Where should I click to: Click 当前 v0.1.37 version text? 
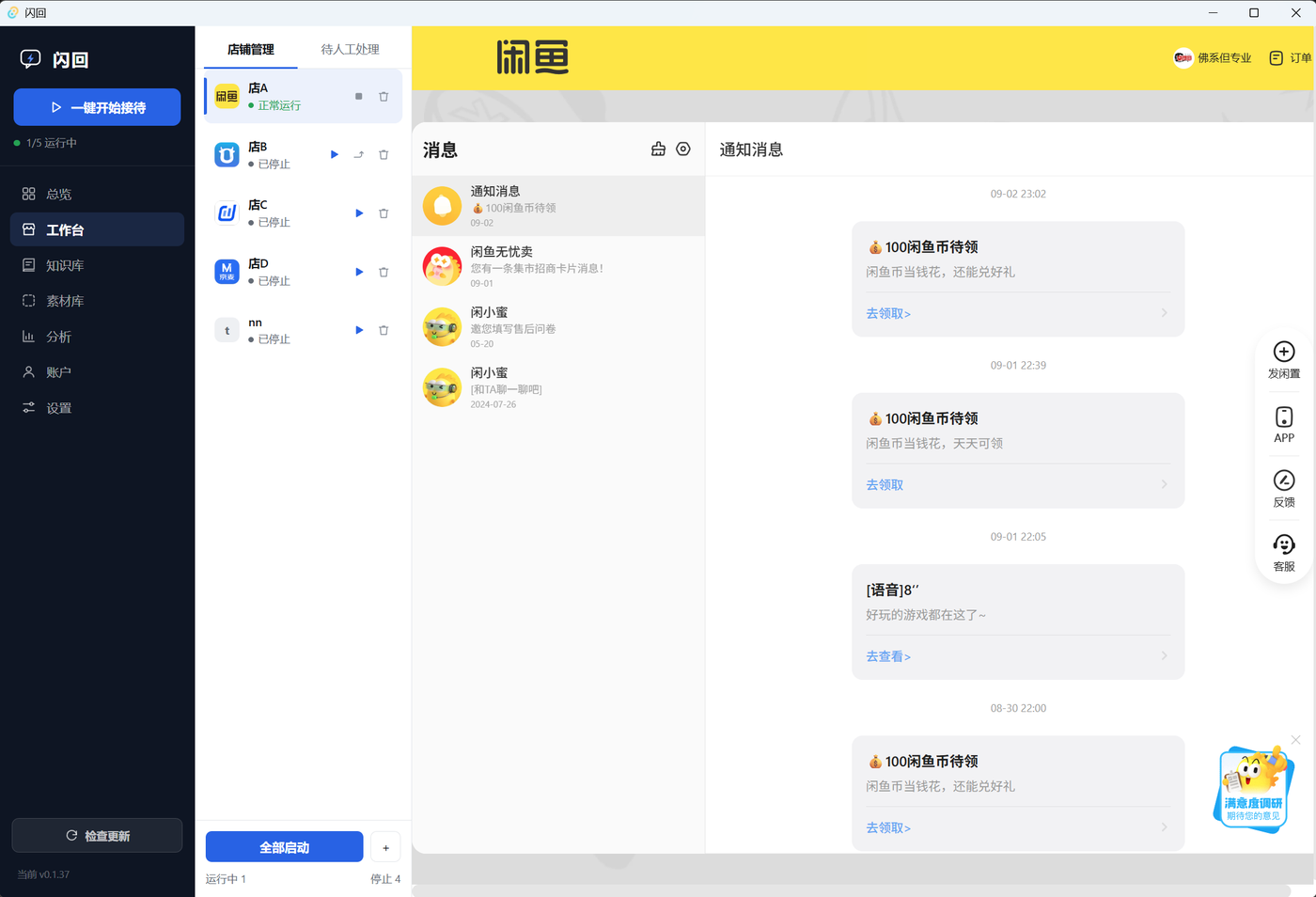43,874
